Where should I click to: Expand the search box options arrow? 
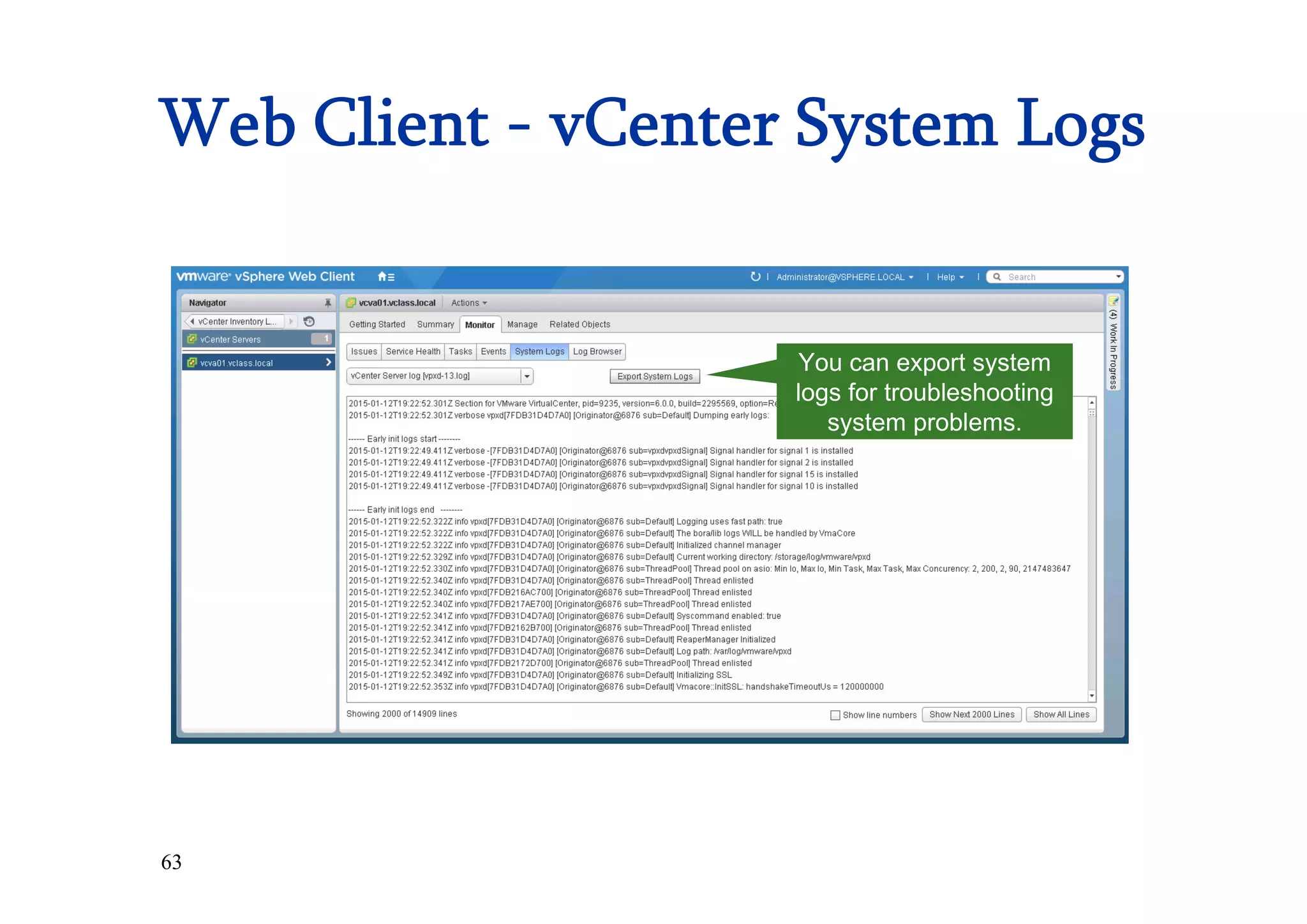pyautogui.click(x=1117, y=277)
